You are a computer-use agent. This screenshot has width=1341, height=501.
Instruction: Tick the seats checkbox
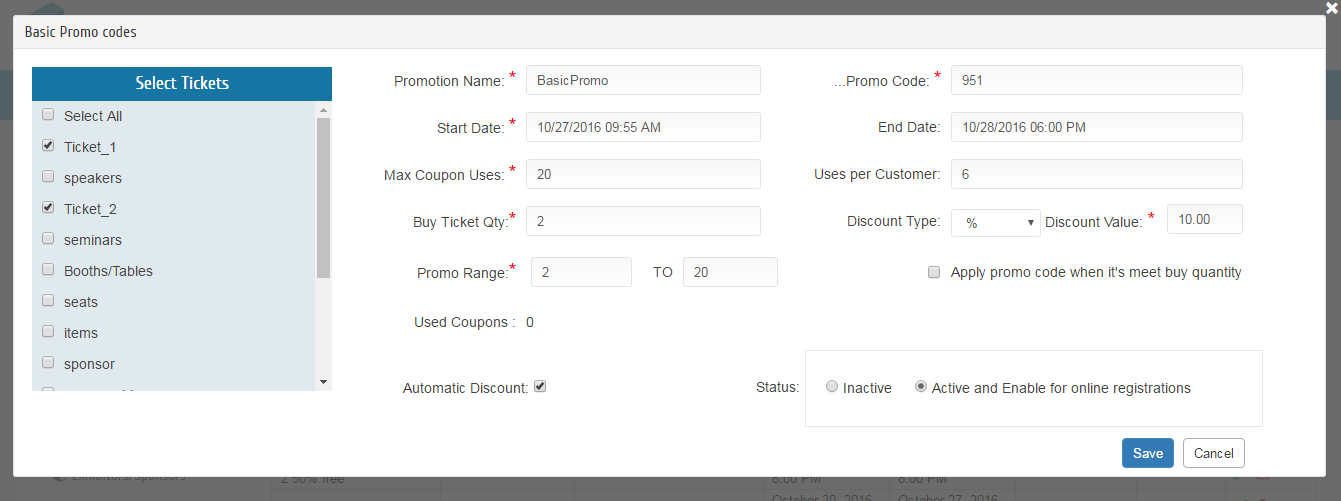coord(48,301)
